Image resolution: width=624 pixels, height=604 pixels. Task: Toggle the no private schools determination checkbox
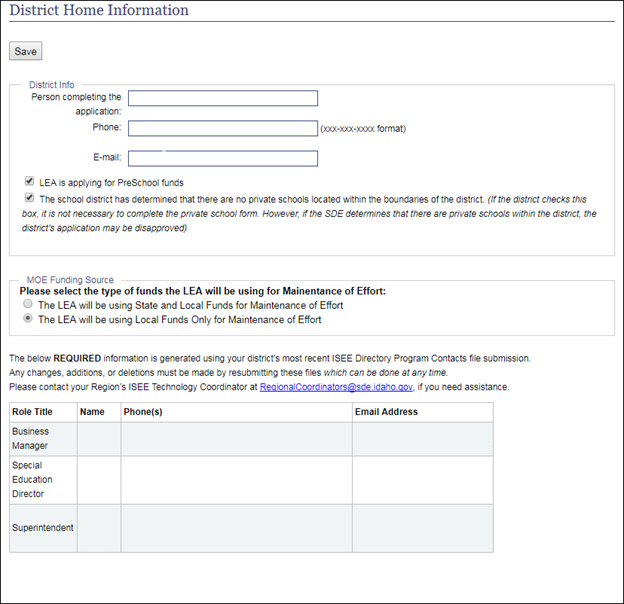pyautogui.click(x=29, y=198)
